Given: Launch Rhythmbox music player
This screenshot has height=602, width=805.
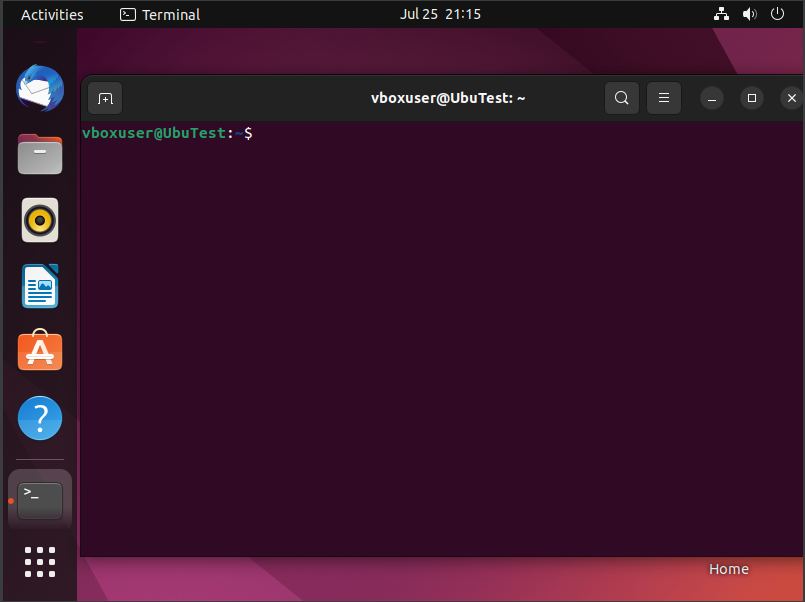Looking at the screenshot, I should (40, 220).
